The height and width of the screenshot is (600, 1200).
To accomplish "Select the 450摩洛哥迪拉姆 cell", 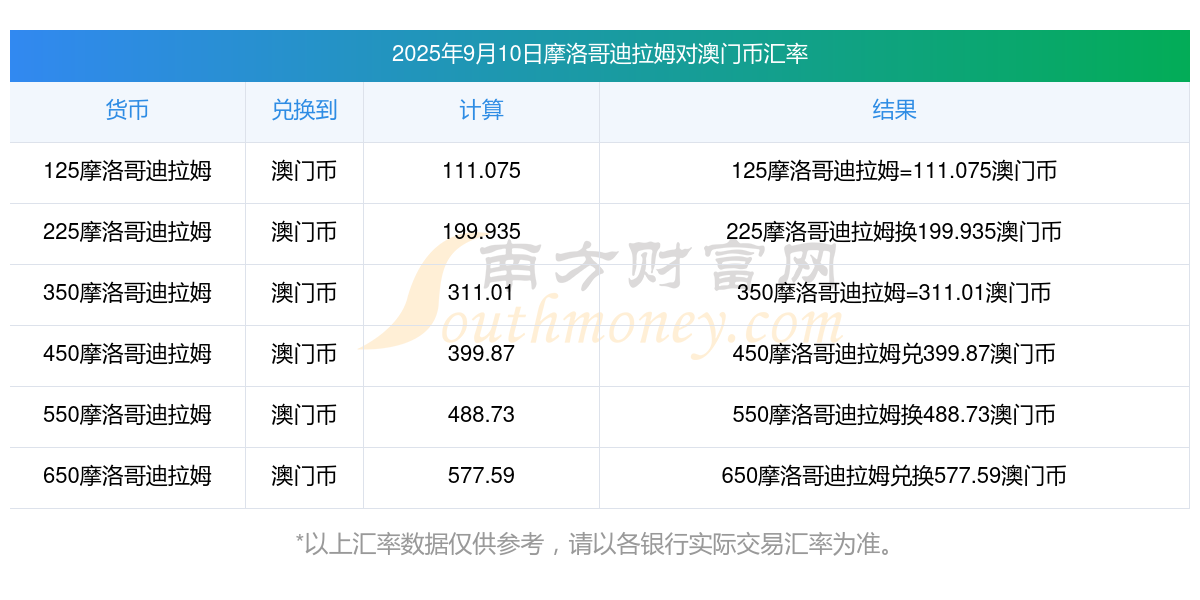I will (127, 354).
